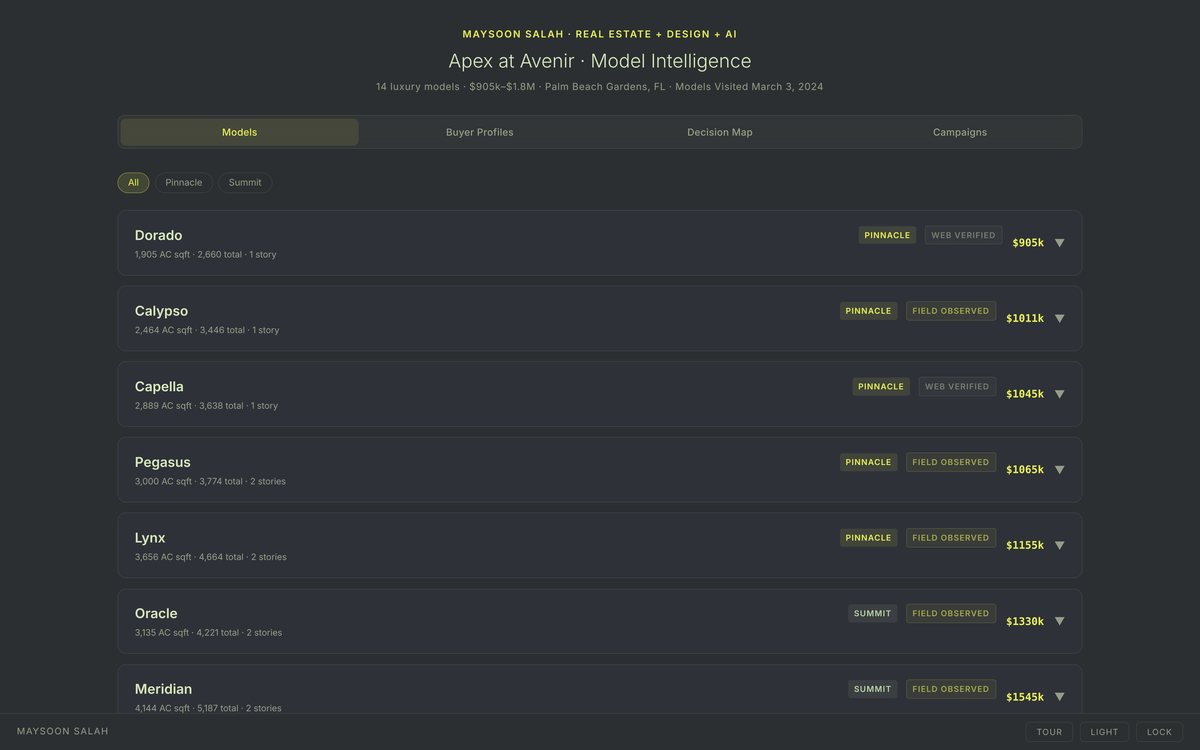Expand the Meridian model card arrow
Image resolution: width=1200 pixels, height=750 pixels.
(x=1060, y=697)
